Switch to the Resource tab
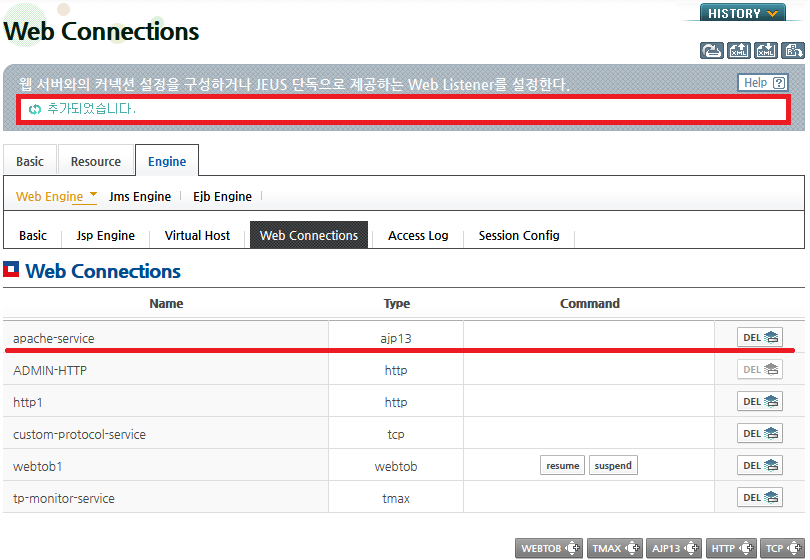This screenshot has width=810, height=560. 96,161
